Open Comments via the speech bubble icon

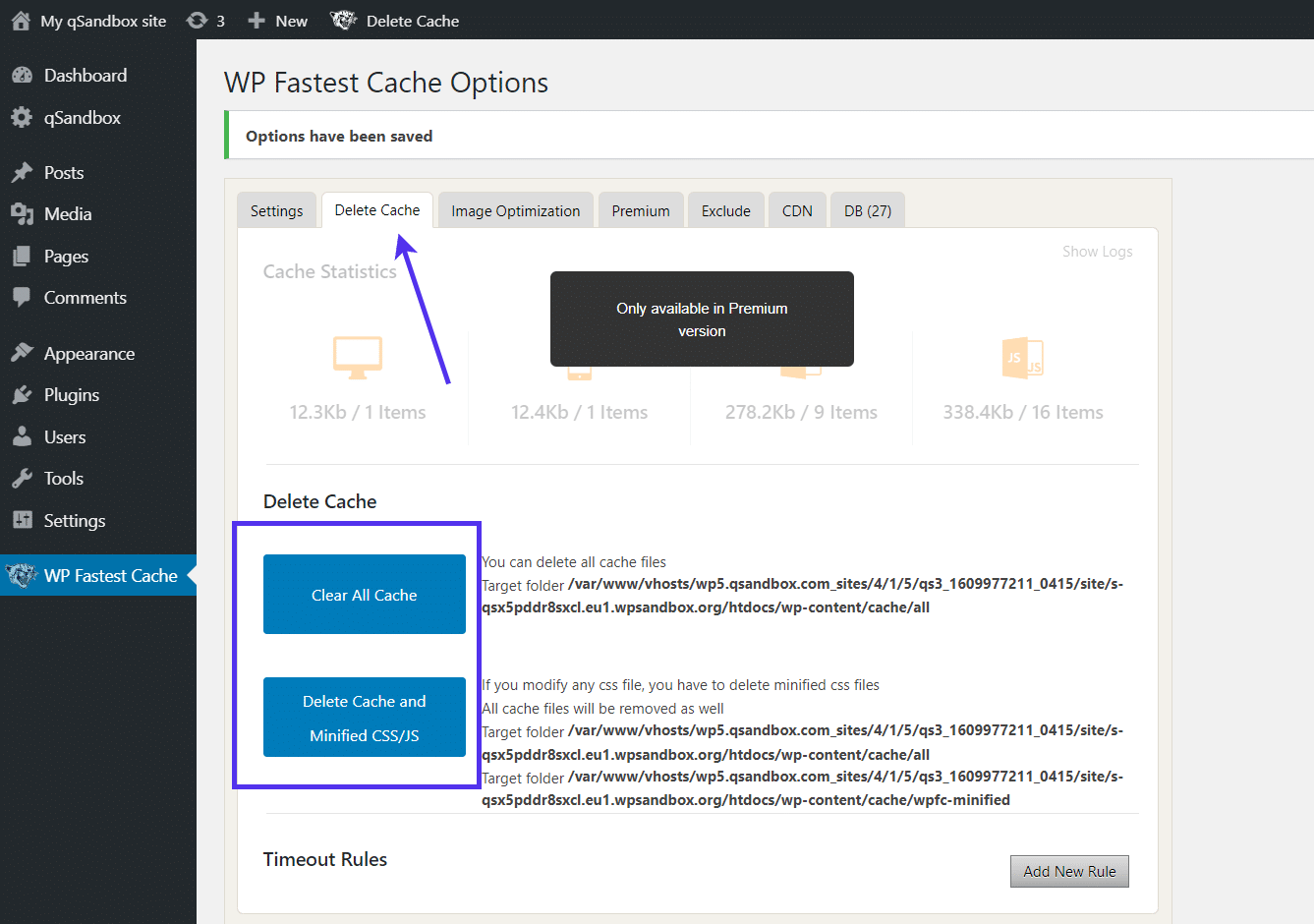coord(23,297)
